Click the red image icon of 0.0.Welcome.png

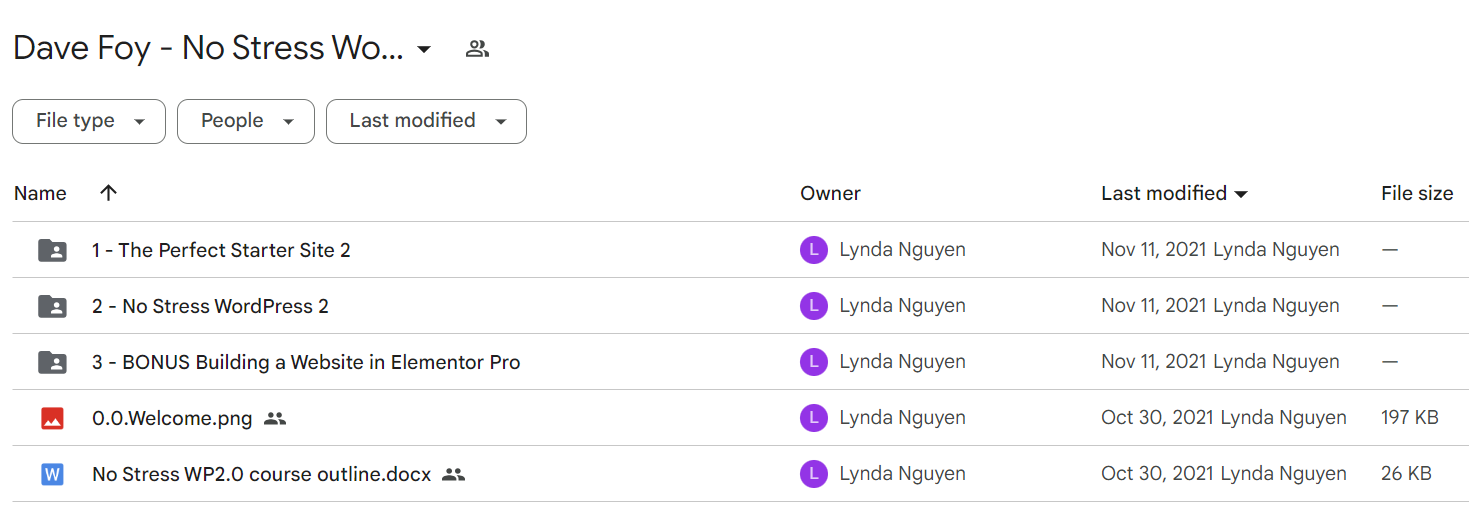click(x=52, y=418)
